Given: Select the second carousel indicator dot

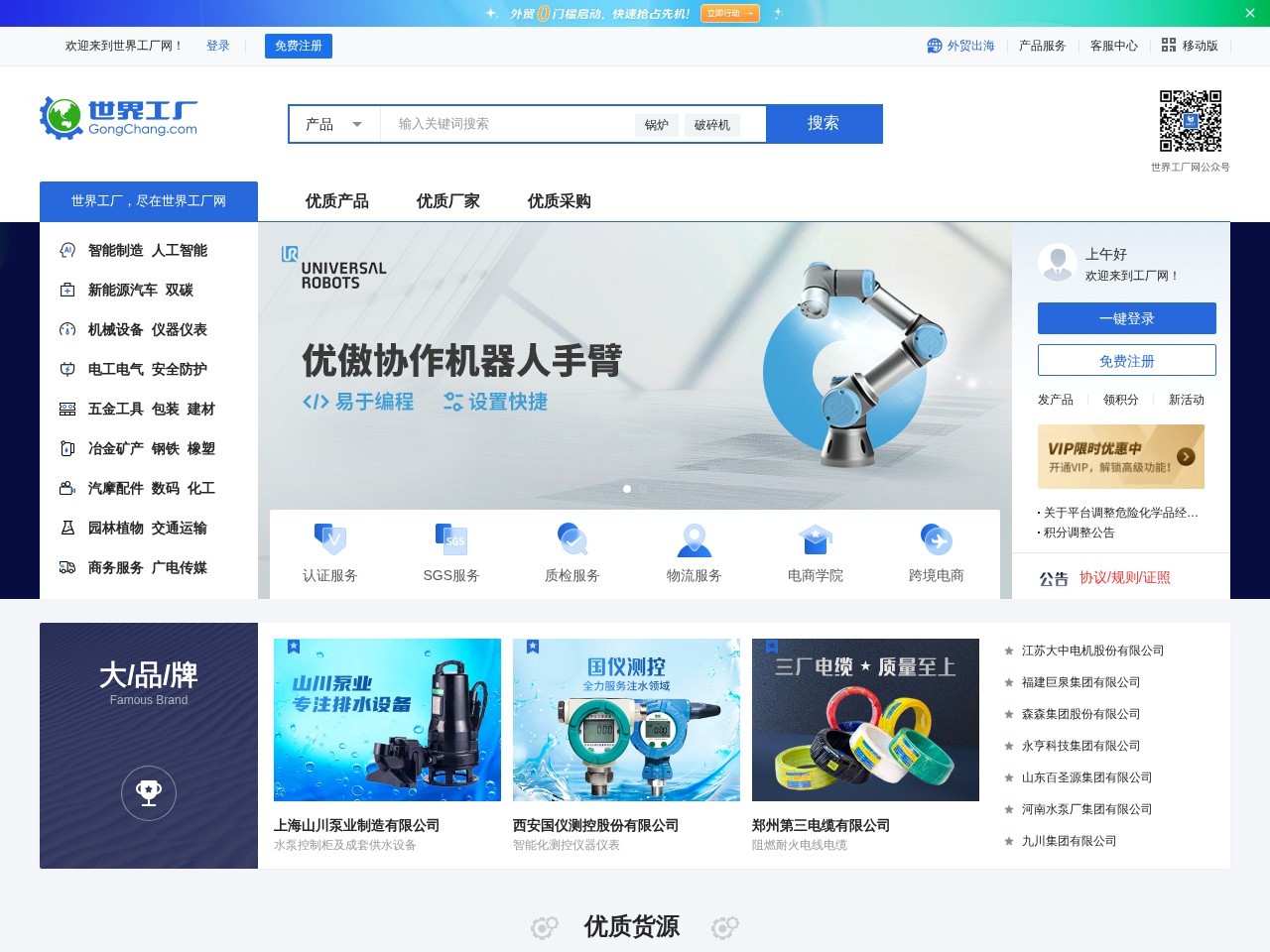Looking at the screenshot, I should 643,489.
